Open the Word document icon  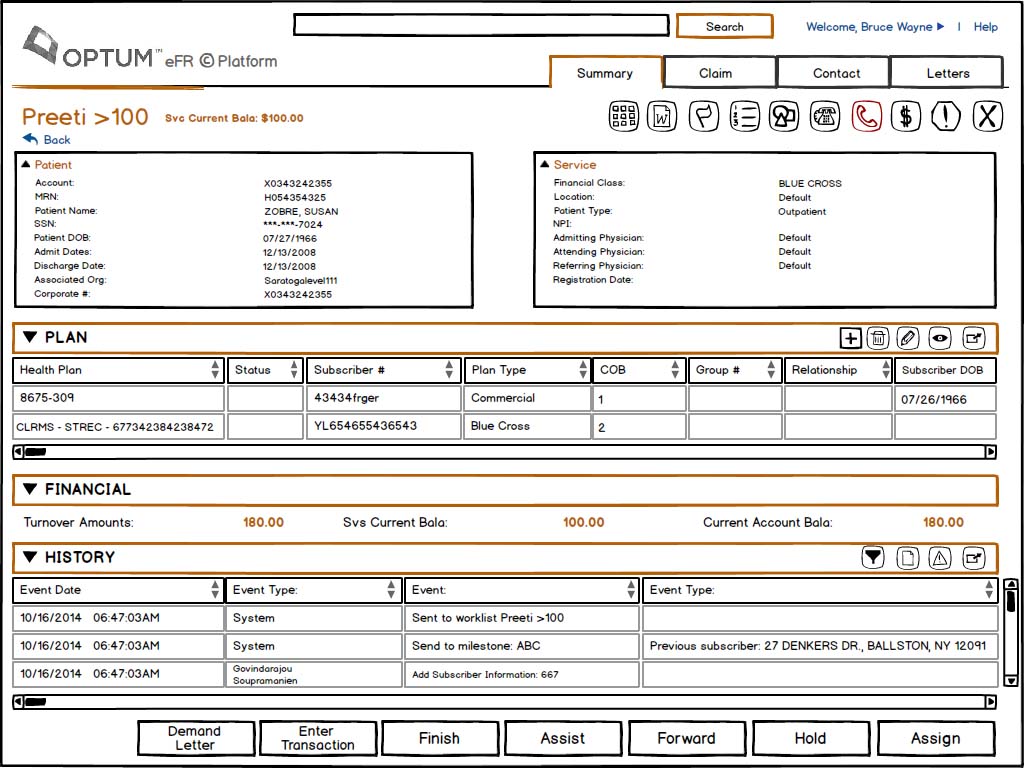(661, 117)
